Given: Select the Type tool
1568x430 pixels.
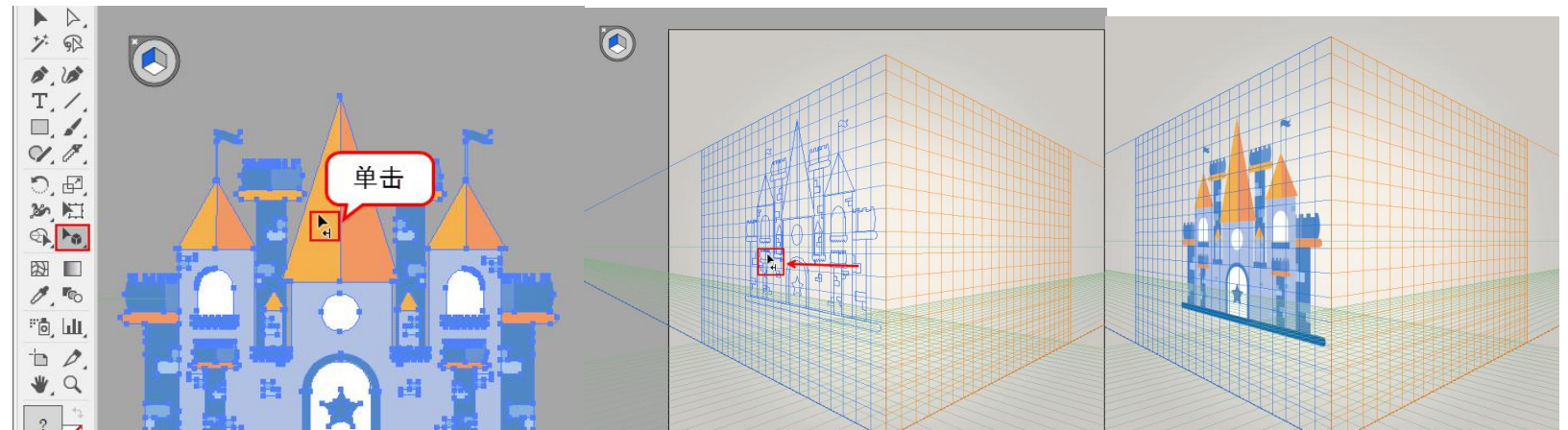Looking at the screenshot, I should pyautogui.click(x=39, y=101).
